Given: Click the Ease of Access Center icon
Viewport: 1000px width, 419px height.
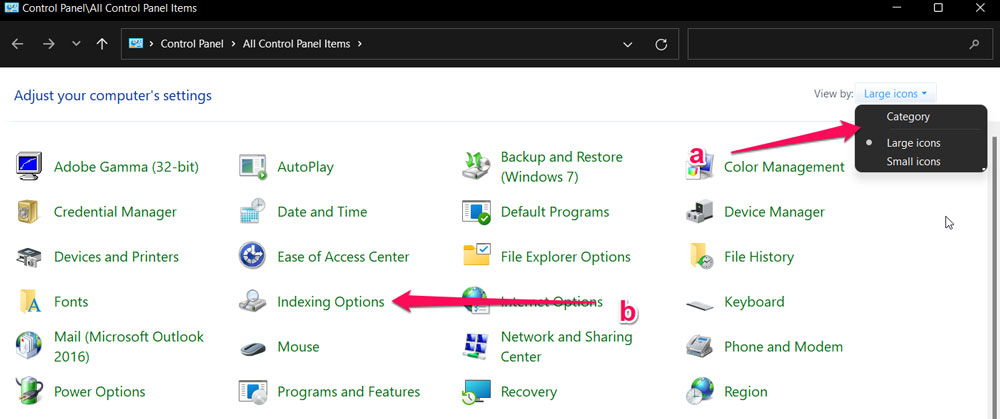Looking at the screenshot, I should [252, 256].
